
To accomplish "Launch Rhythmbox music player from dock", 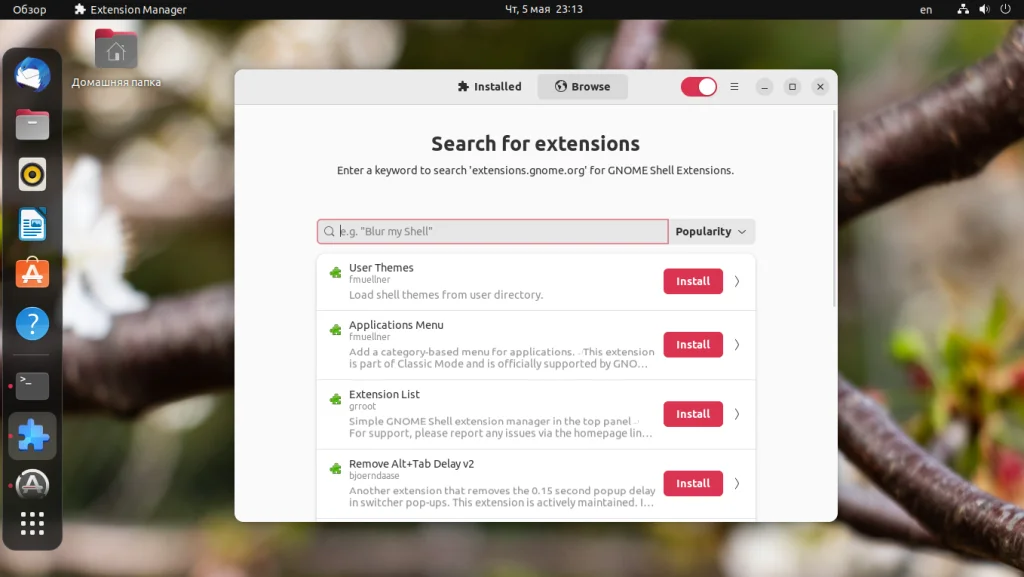I will click(32, 174).
